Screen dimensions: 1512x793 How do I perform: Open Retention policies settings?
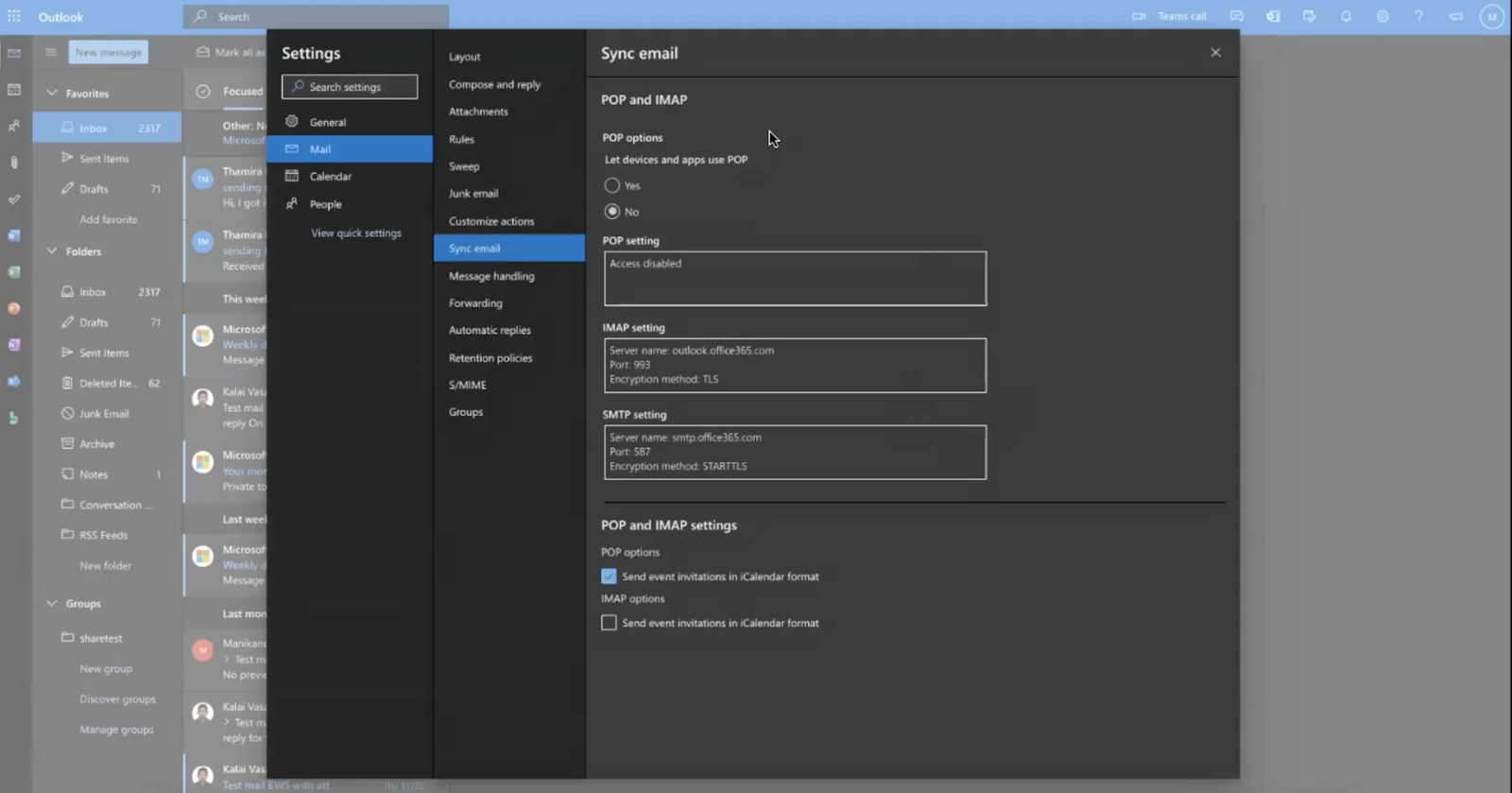(x=509, y=358)
